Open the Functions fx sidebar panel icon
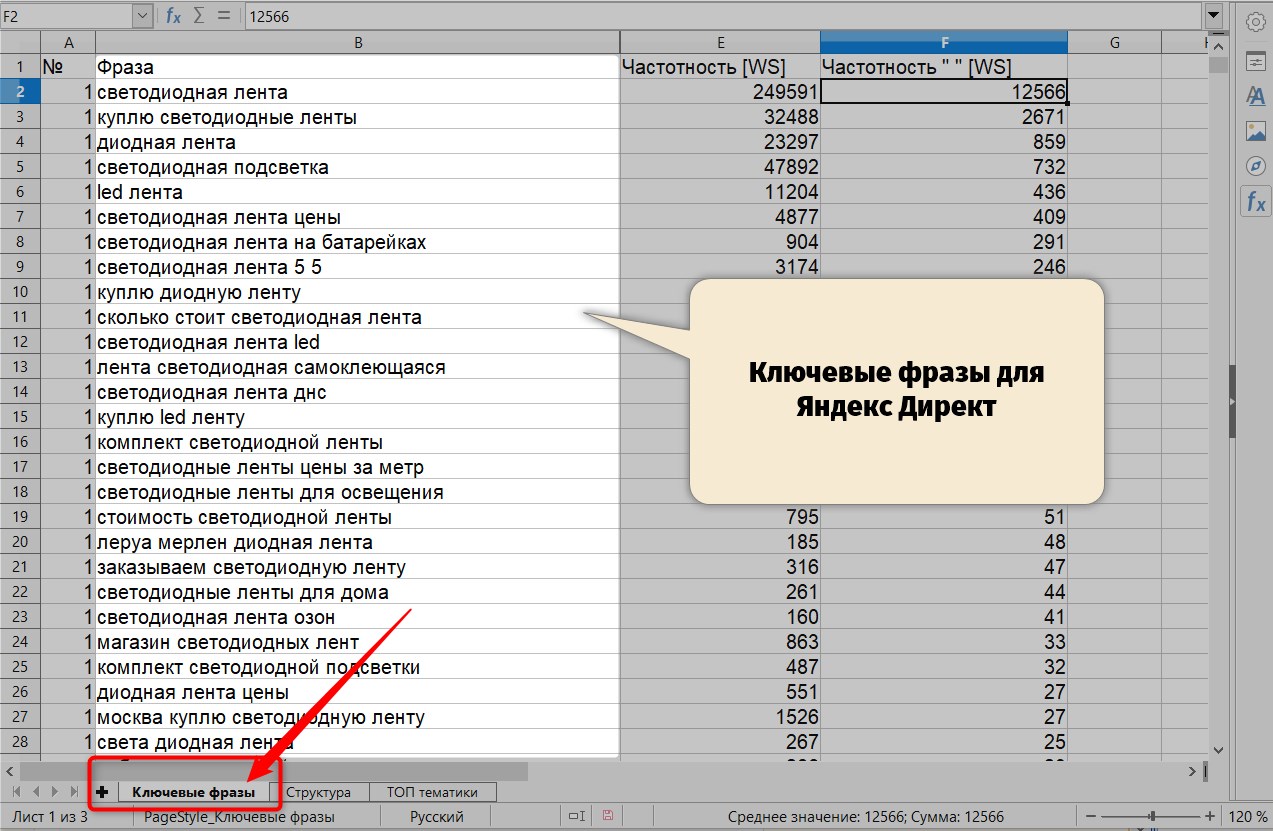Viewport: 1273px width, 831px height. tap(1255, 202)
